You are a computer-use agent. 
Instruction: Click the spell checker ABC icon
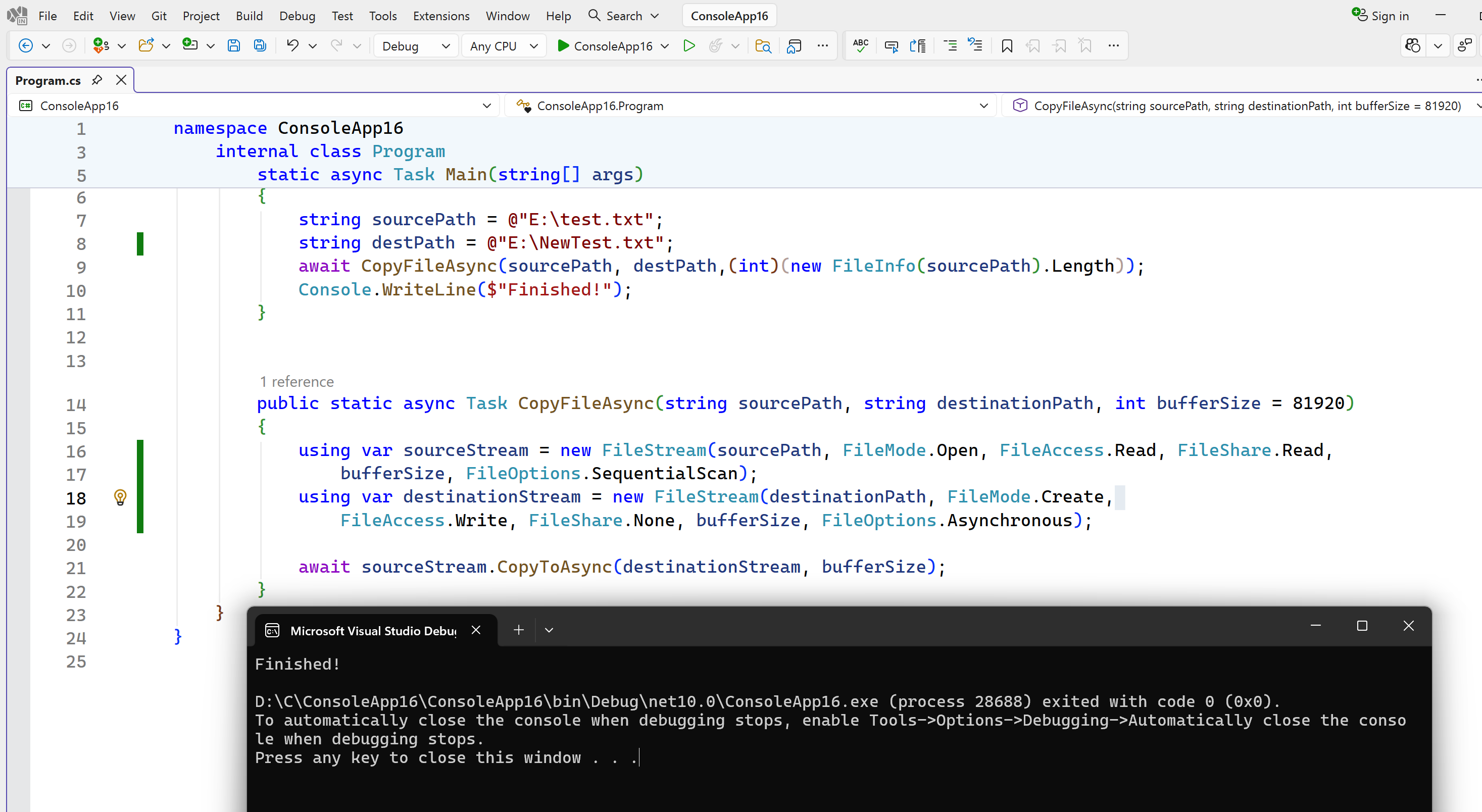(x=861, y=46)
